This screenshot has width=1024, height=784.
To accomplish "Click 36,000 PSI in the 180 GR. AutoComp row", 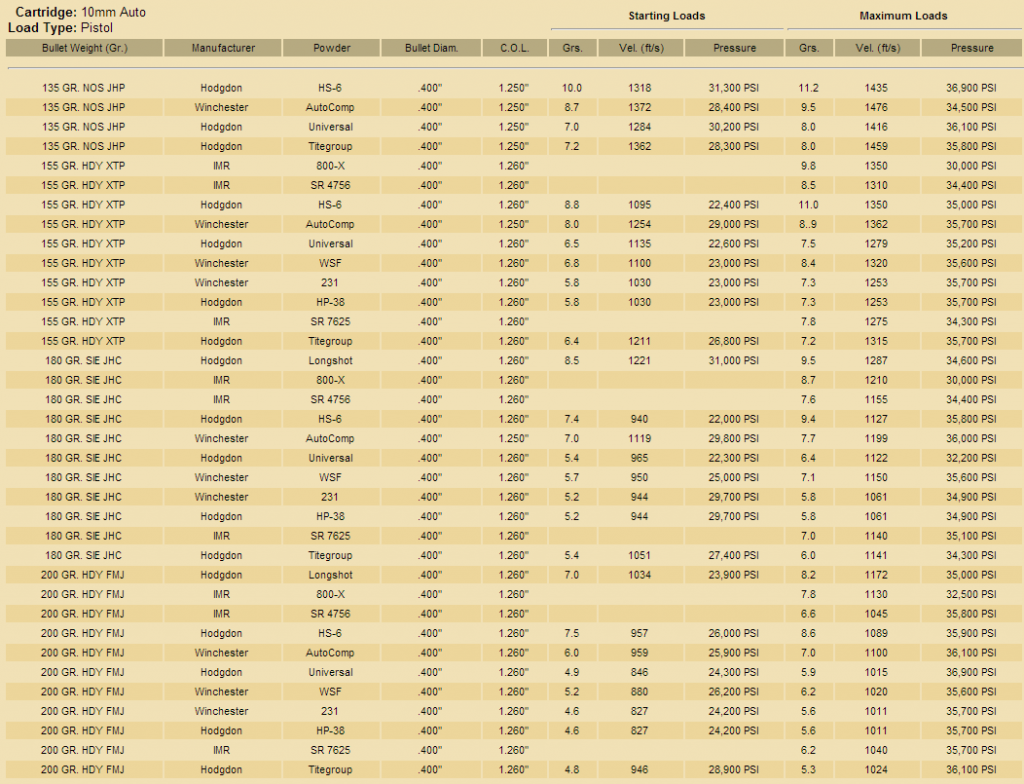I will click(x=971, y=438).
